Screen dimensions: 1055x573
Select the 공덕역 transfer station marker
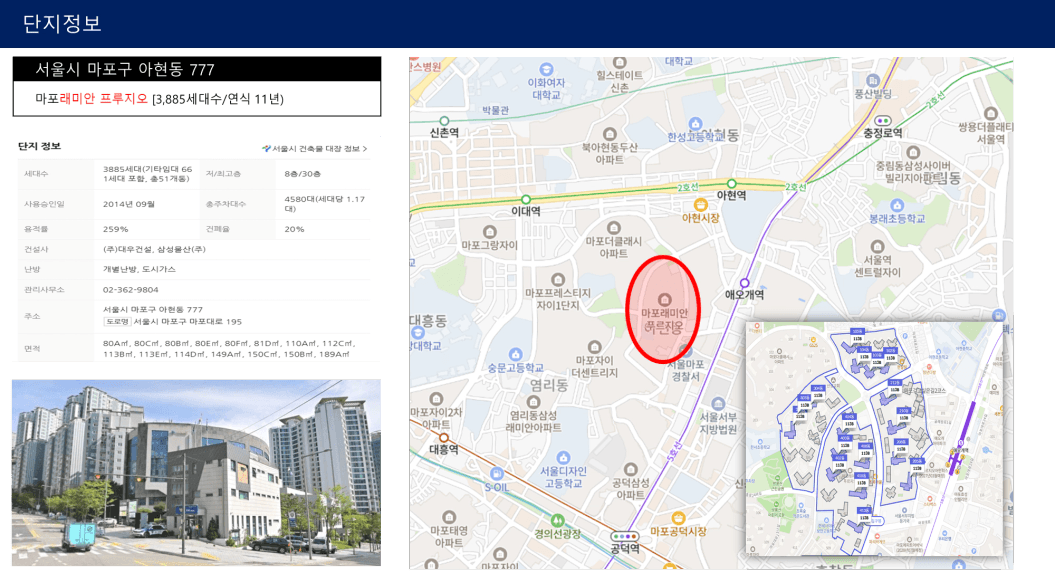tap(624, 536)
